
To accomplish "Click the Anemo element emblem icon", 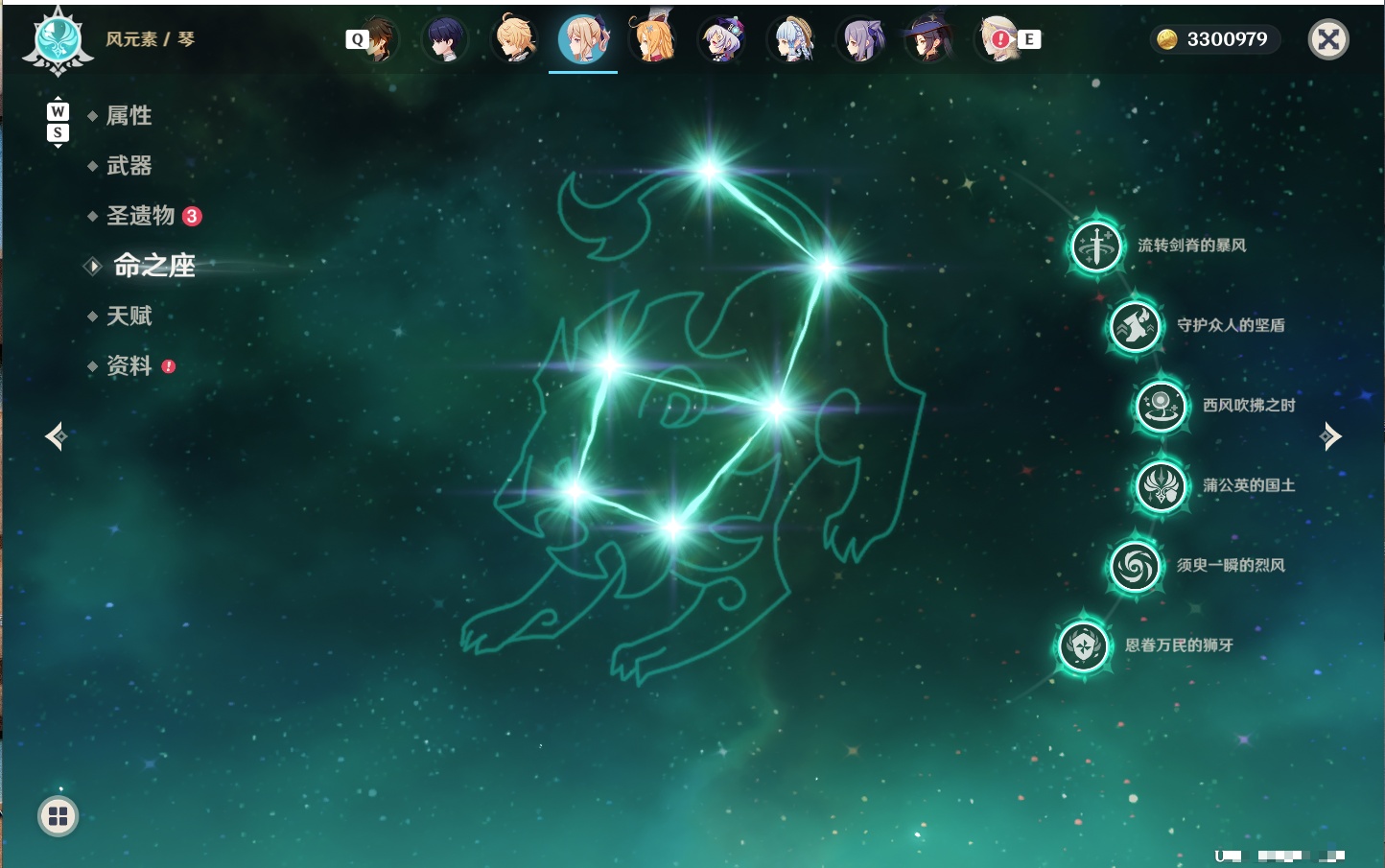I will click(x=58, y=41).
